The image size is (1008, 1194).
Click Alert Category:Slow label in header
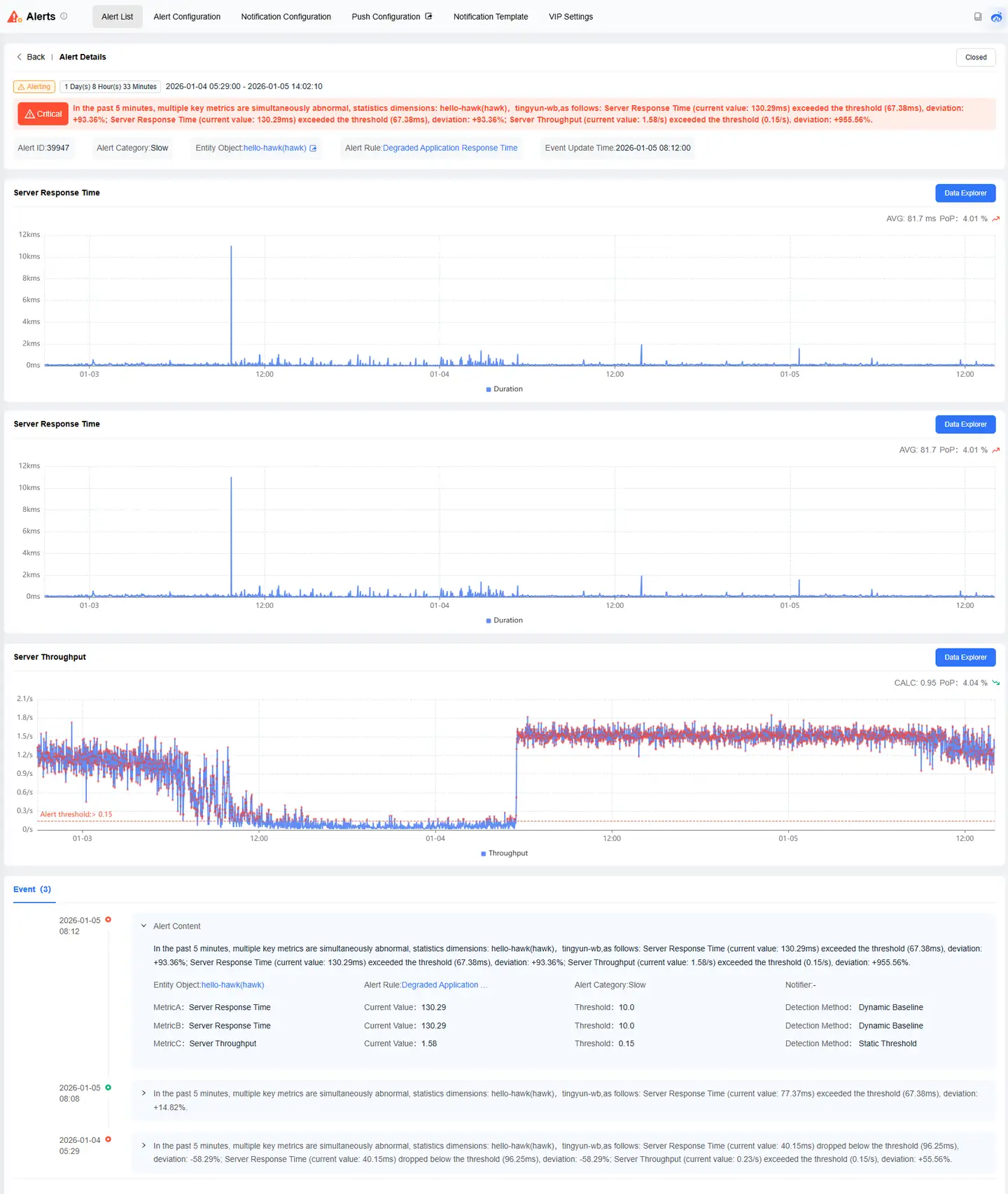point(132,148)
